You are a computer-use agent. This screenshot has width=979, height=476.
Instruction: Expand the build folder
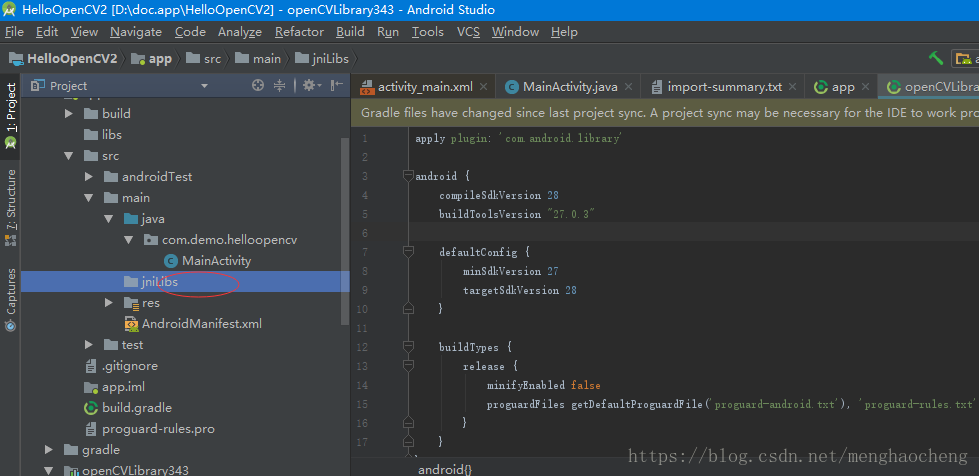[69, 114]
